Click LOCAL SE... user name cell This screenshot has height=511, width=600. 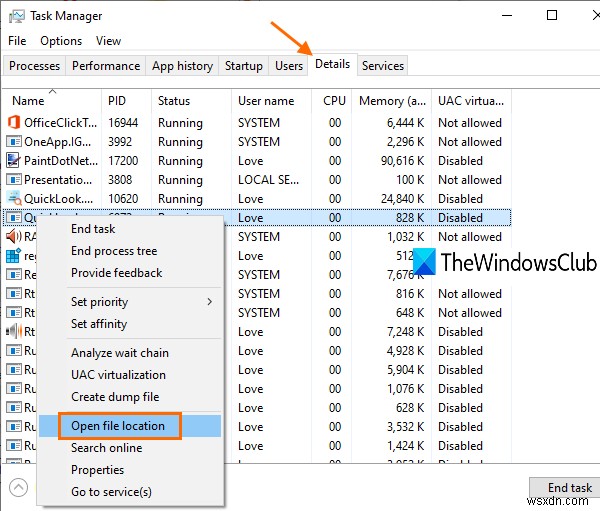click(268, 180)
